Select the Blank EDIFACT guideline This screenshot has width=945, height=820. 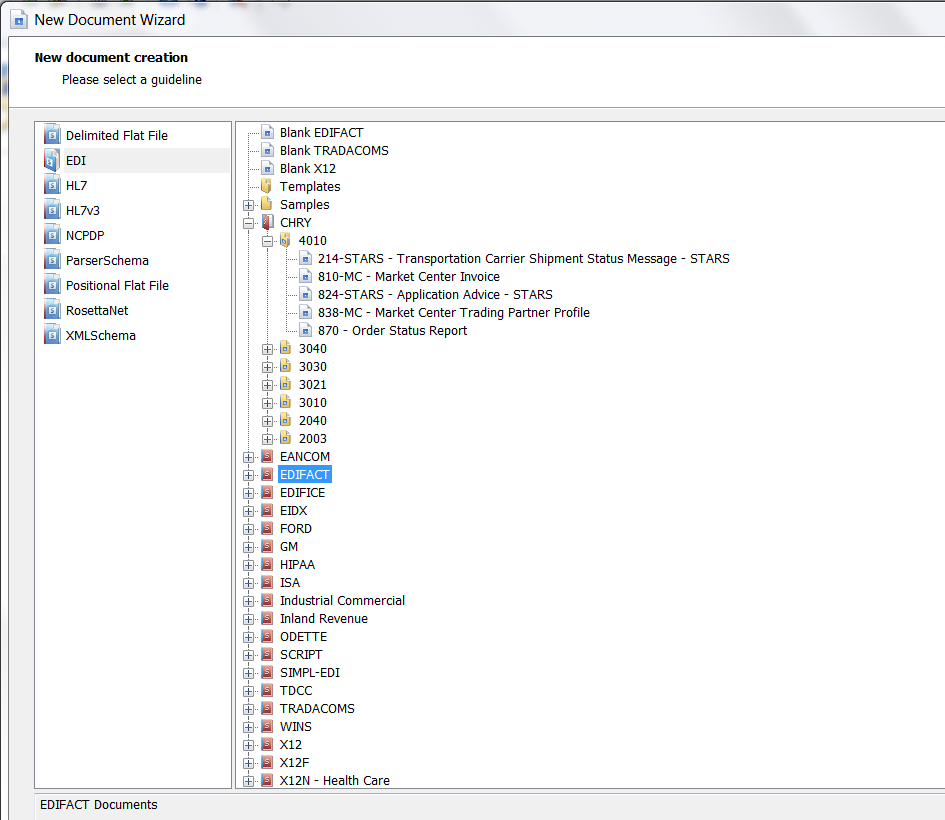click(324, 132)
